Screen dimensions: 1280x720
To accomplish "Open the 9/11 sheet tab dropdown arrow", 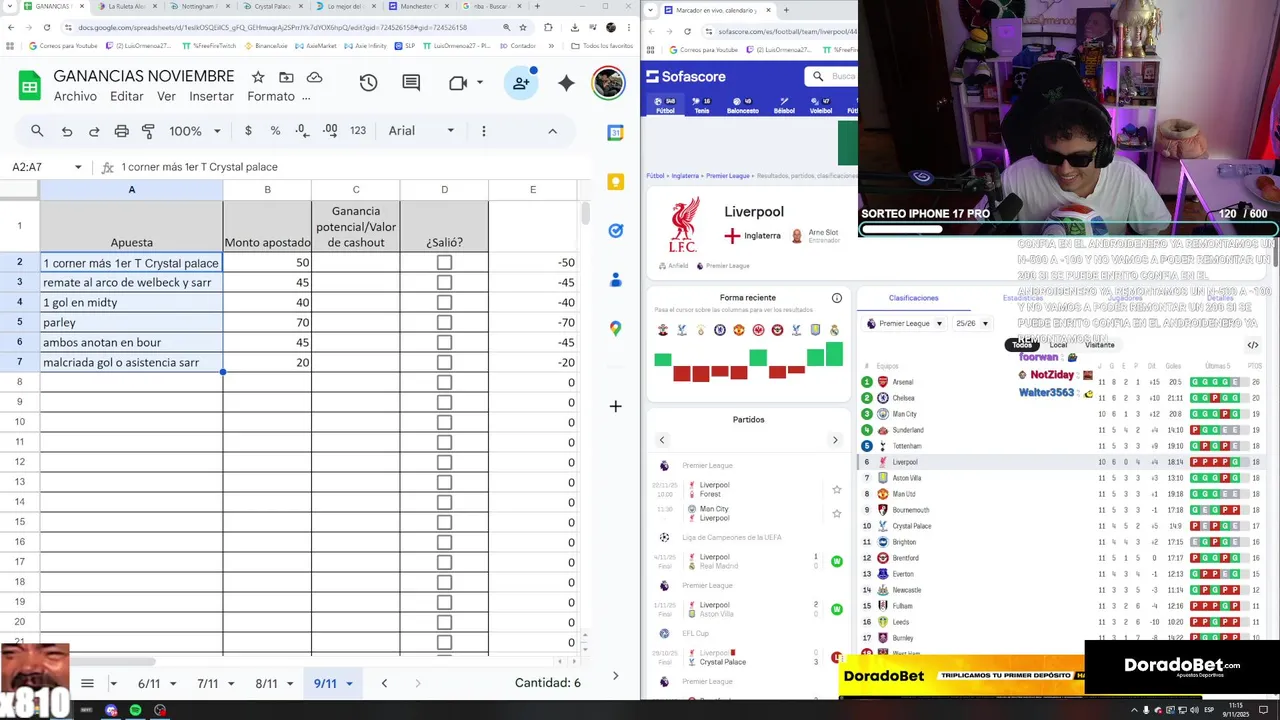I will [349, 684].
